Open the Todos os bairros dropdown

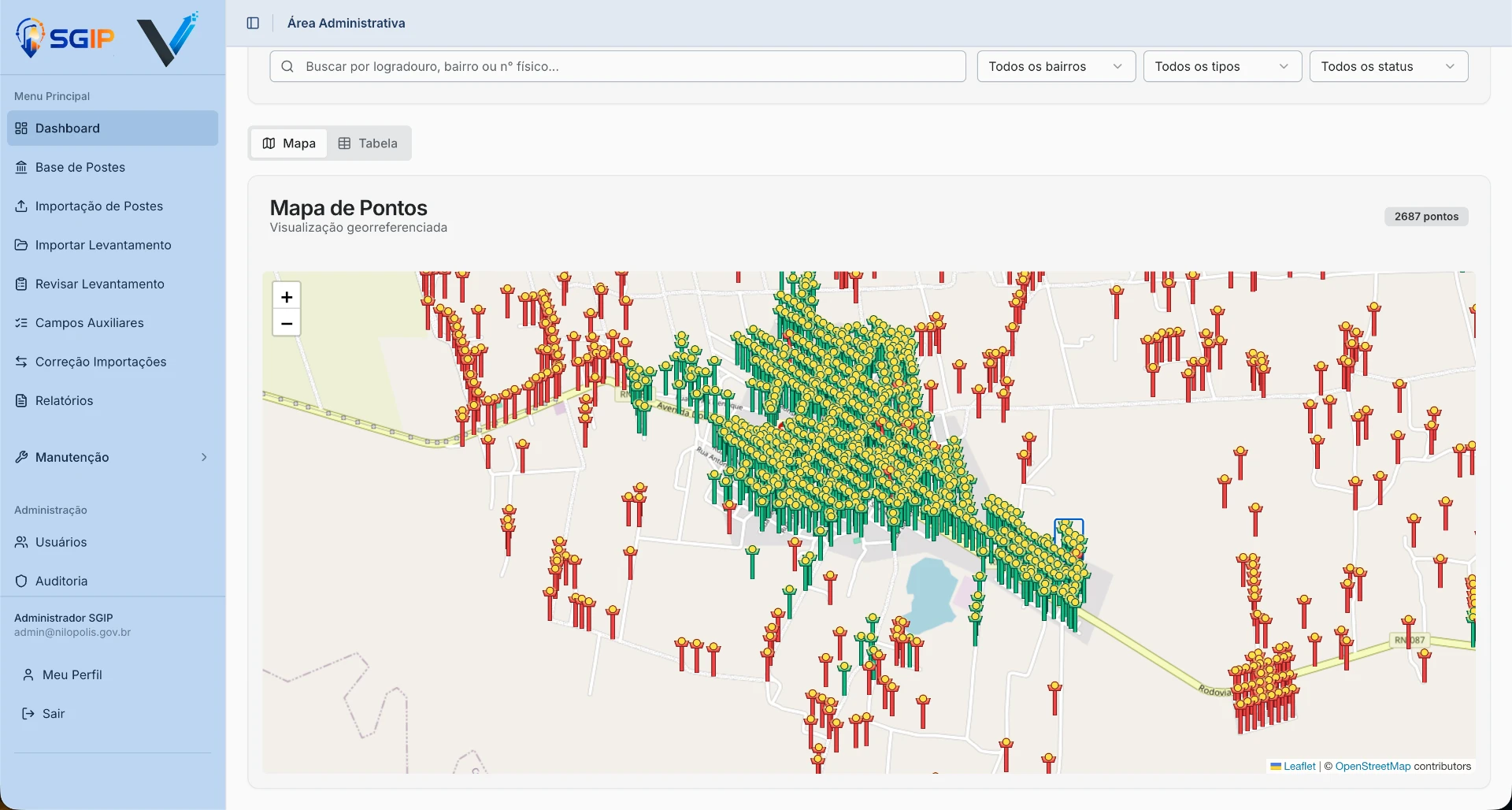1056,66
